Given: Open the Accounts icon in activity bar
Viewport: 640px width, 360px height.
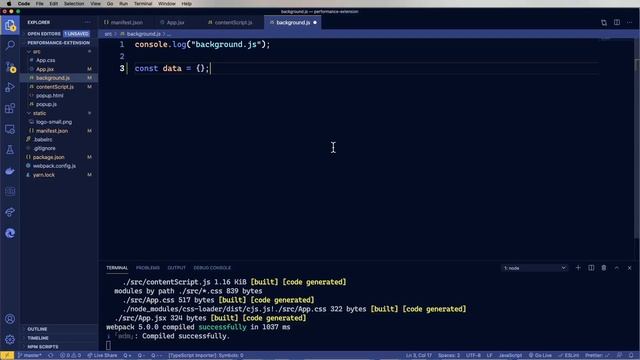Looking at the screenshot, I should [10, 319].
